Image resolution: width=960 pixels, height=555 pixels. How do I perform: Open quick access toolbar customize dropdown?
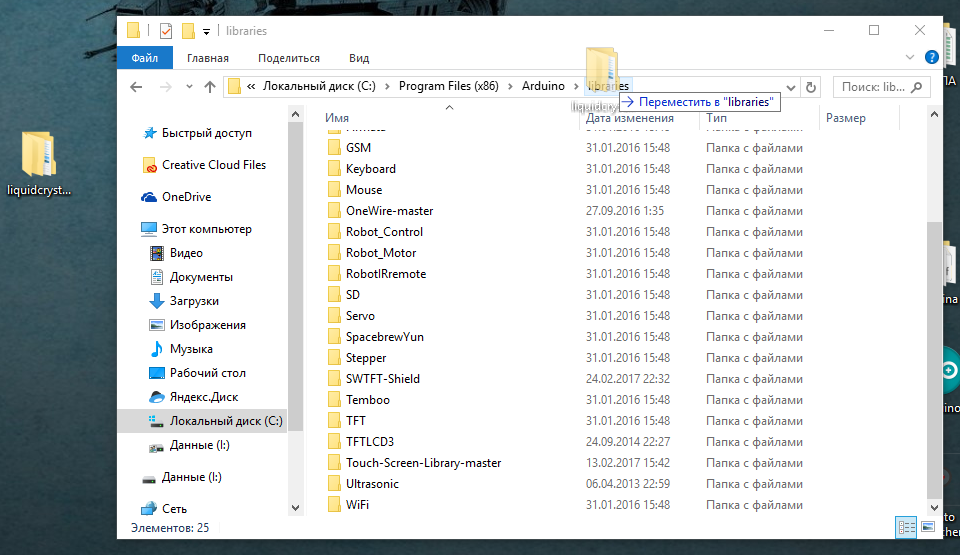point(206,31)
